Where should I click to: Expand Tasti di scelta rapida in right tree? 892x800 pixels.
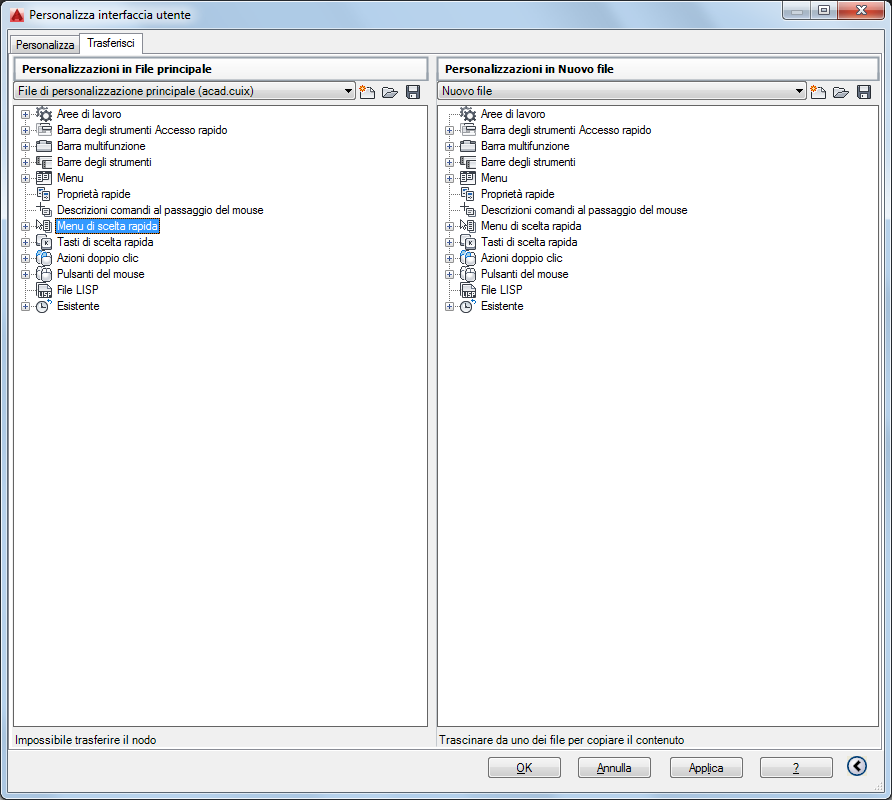click(x=449, y=242)
